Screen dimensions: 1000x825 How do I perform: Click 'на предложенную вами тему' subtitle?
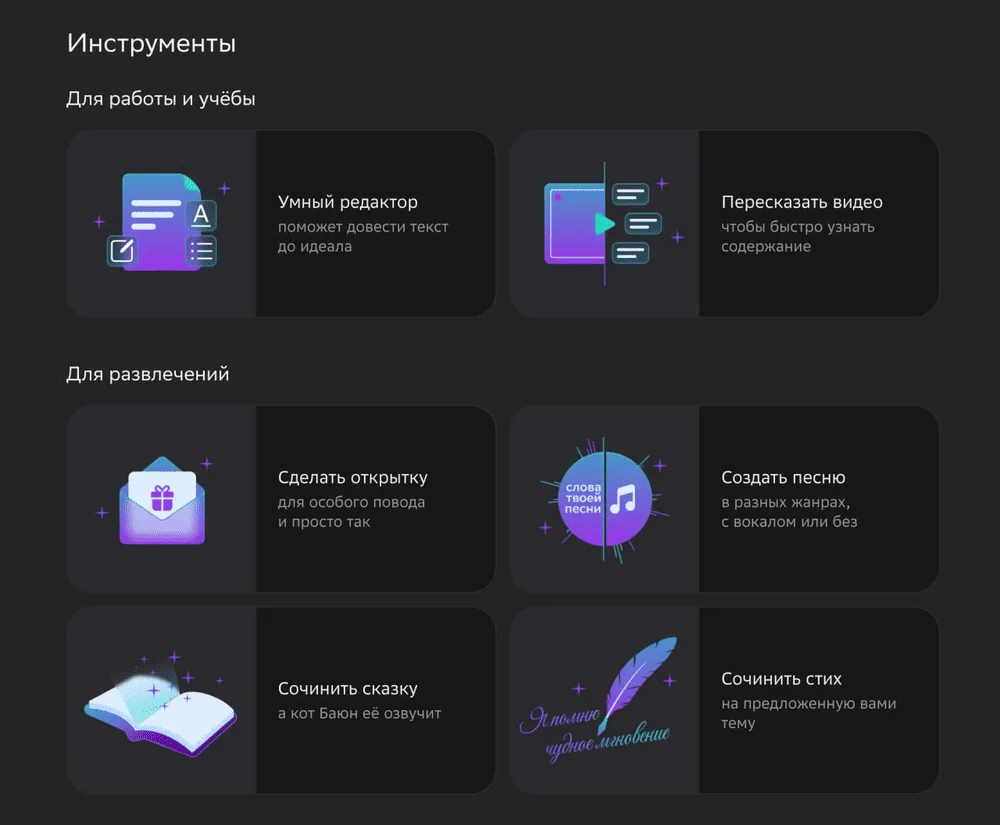[x=809, y=713]
